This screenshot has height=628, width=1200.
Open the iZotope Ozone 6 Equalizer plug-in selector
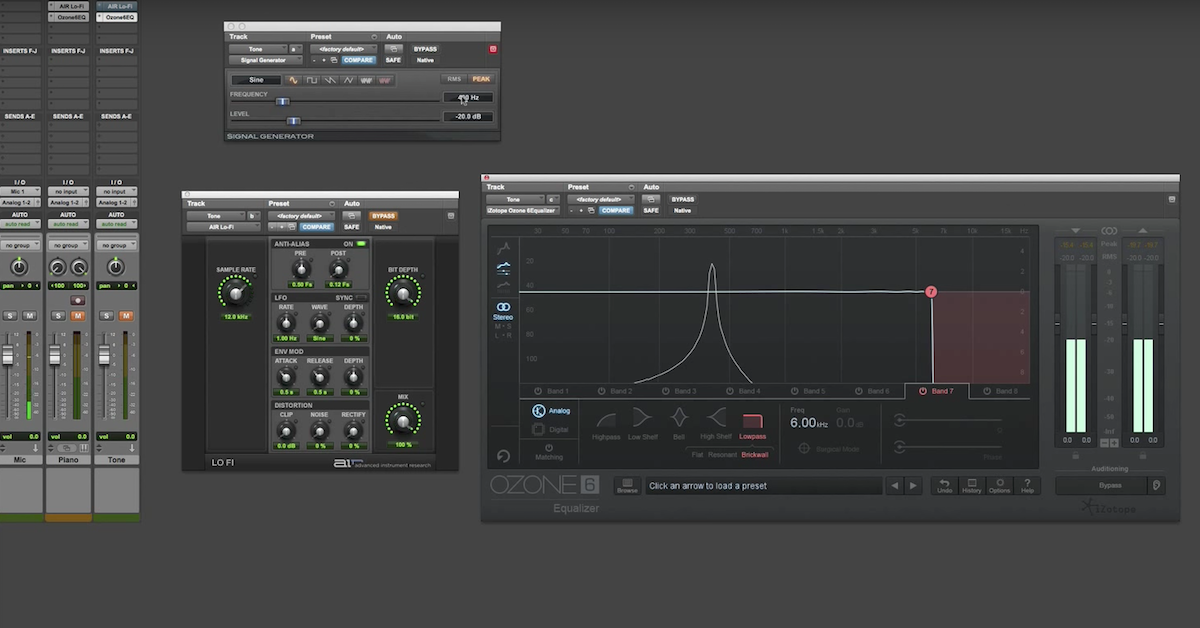pyautogui.click(x=524, y=210)
